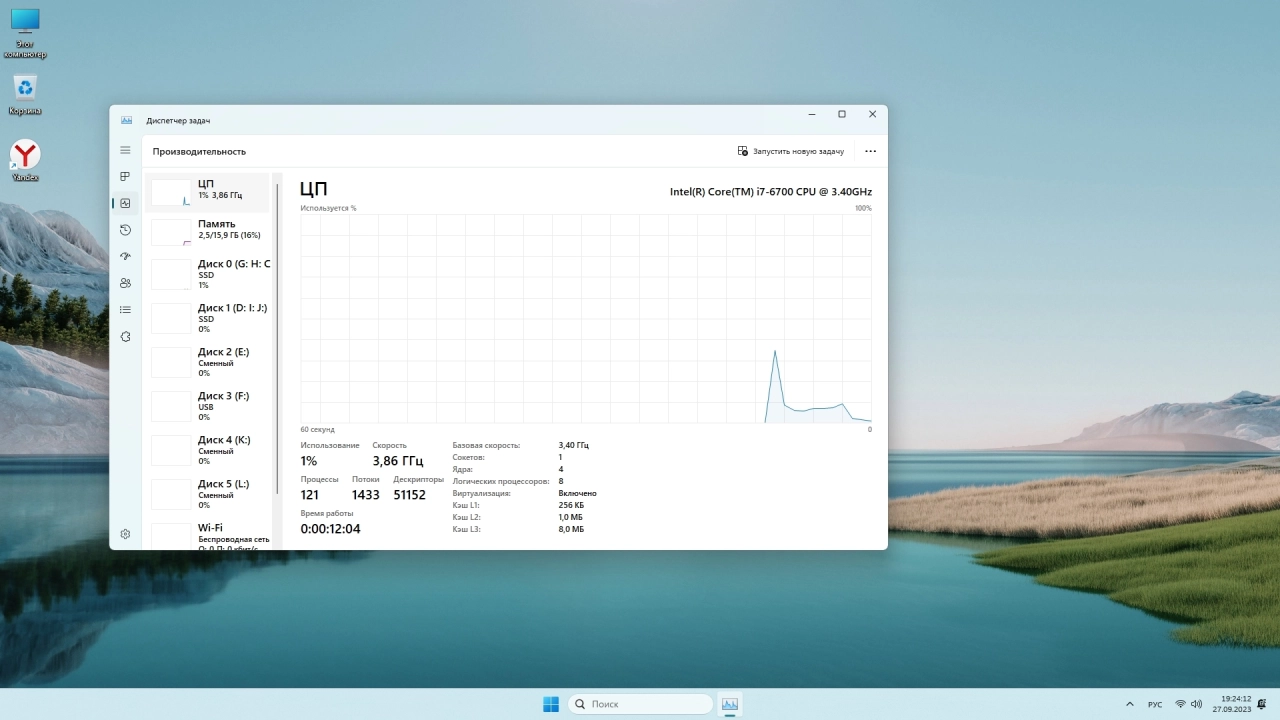The image size is (1280, 720).
Task: Click the taskbar Поиск search box
Action: coord(641,704)
